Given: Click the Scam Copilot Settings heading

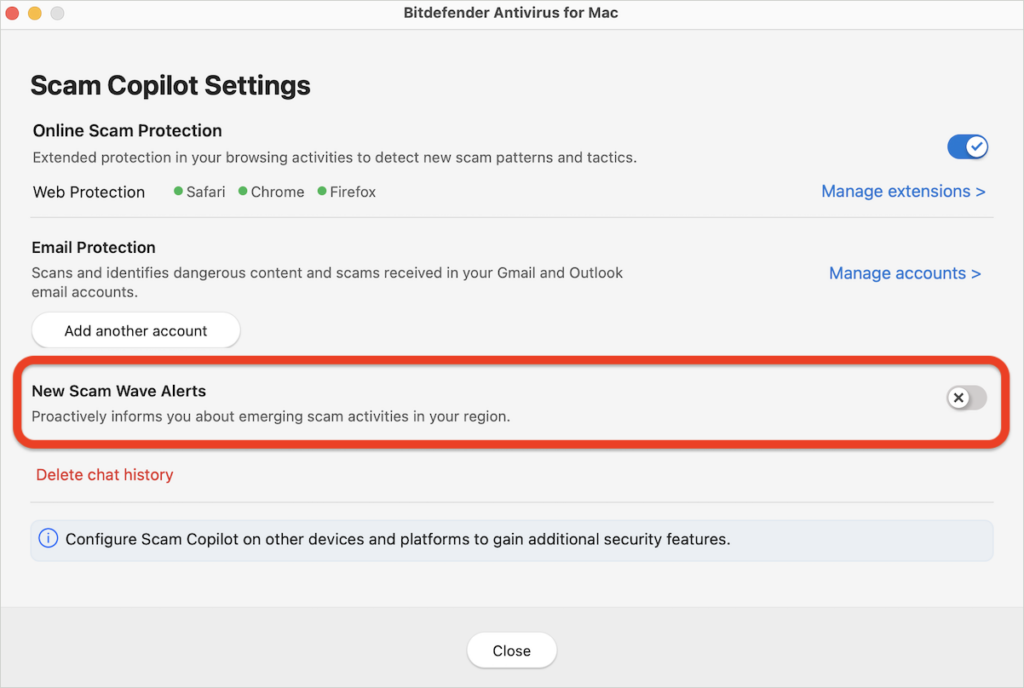Looking at the screenshot, I should point(170,85).
